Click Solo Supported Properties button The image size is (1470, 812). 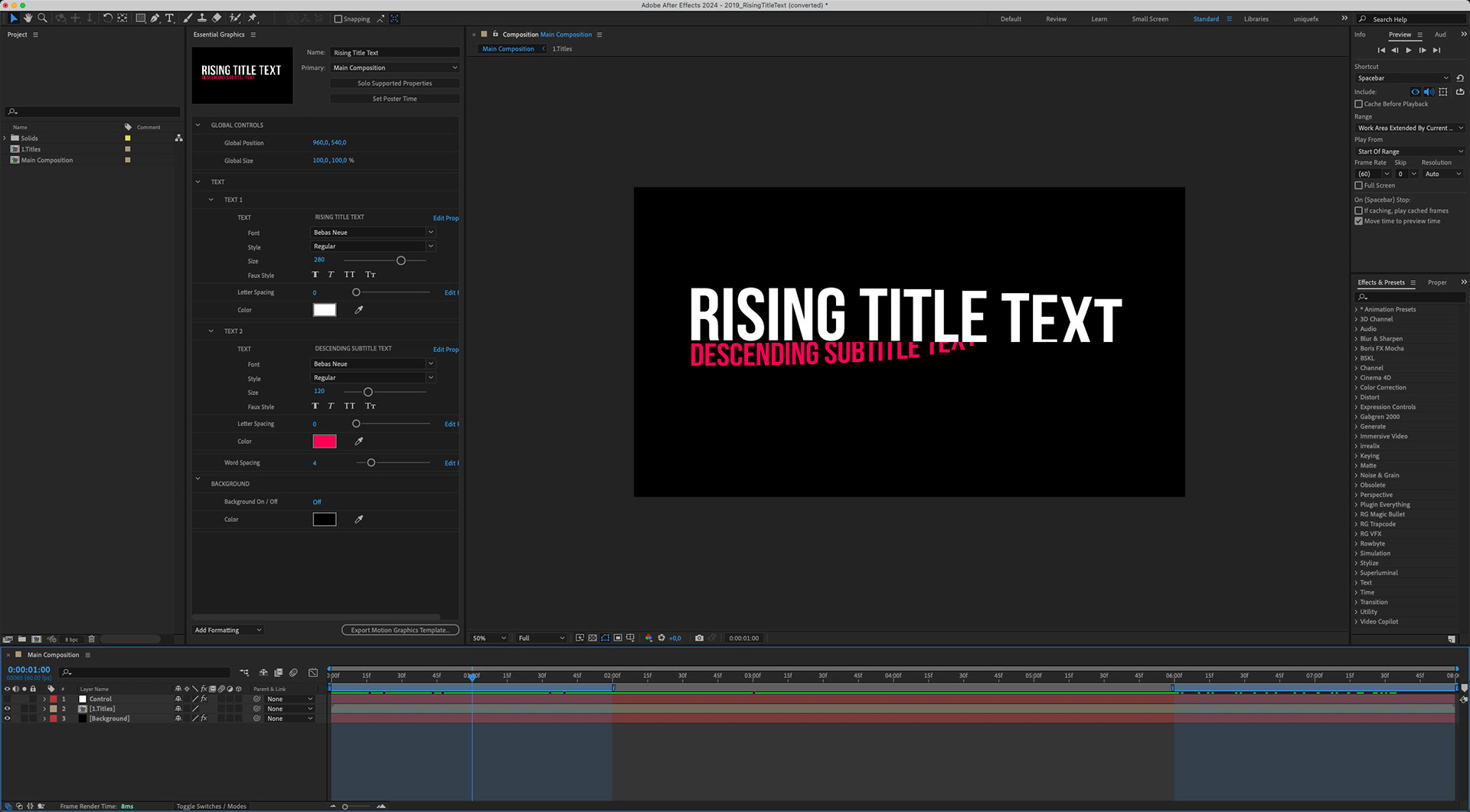[395, 83]
